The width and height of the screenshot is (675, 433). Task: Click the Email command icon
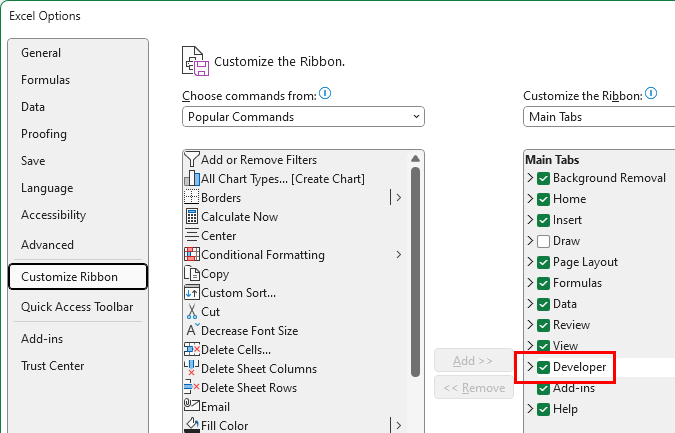pyautogui.click(x=192, y=406)
